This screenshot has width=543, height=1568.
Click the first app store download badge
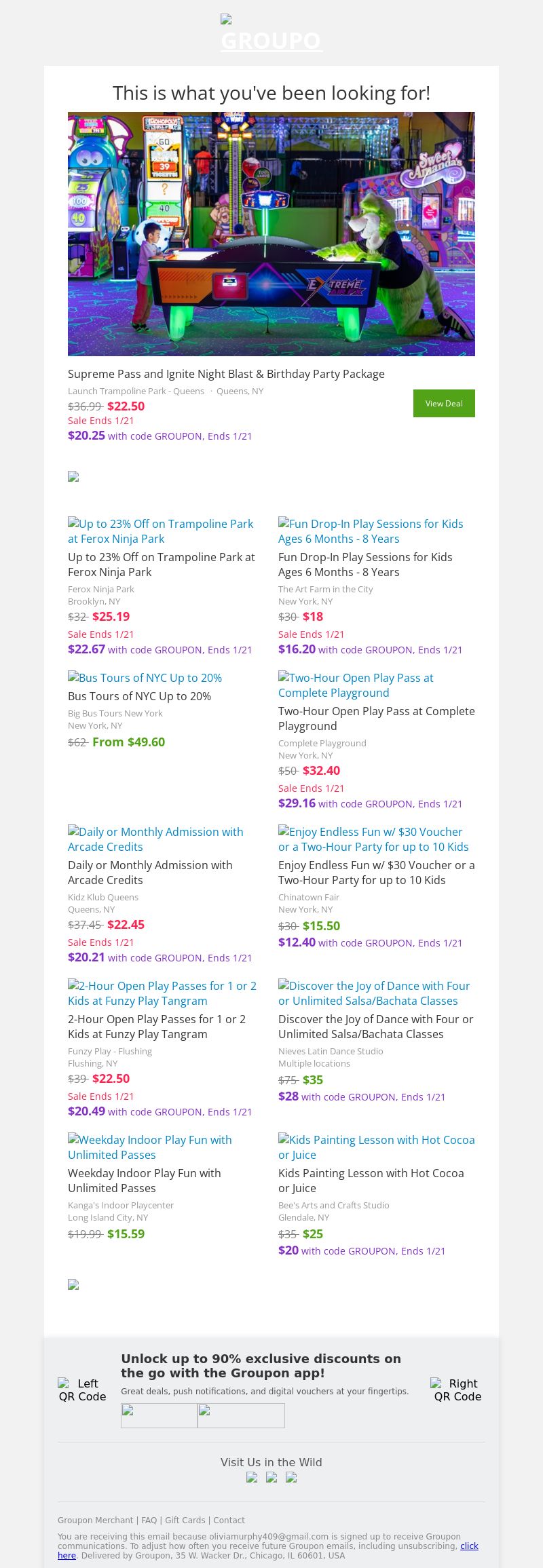tap(159, 1415)
